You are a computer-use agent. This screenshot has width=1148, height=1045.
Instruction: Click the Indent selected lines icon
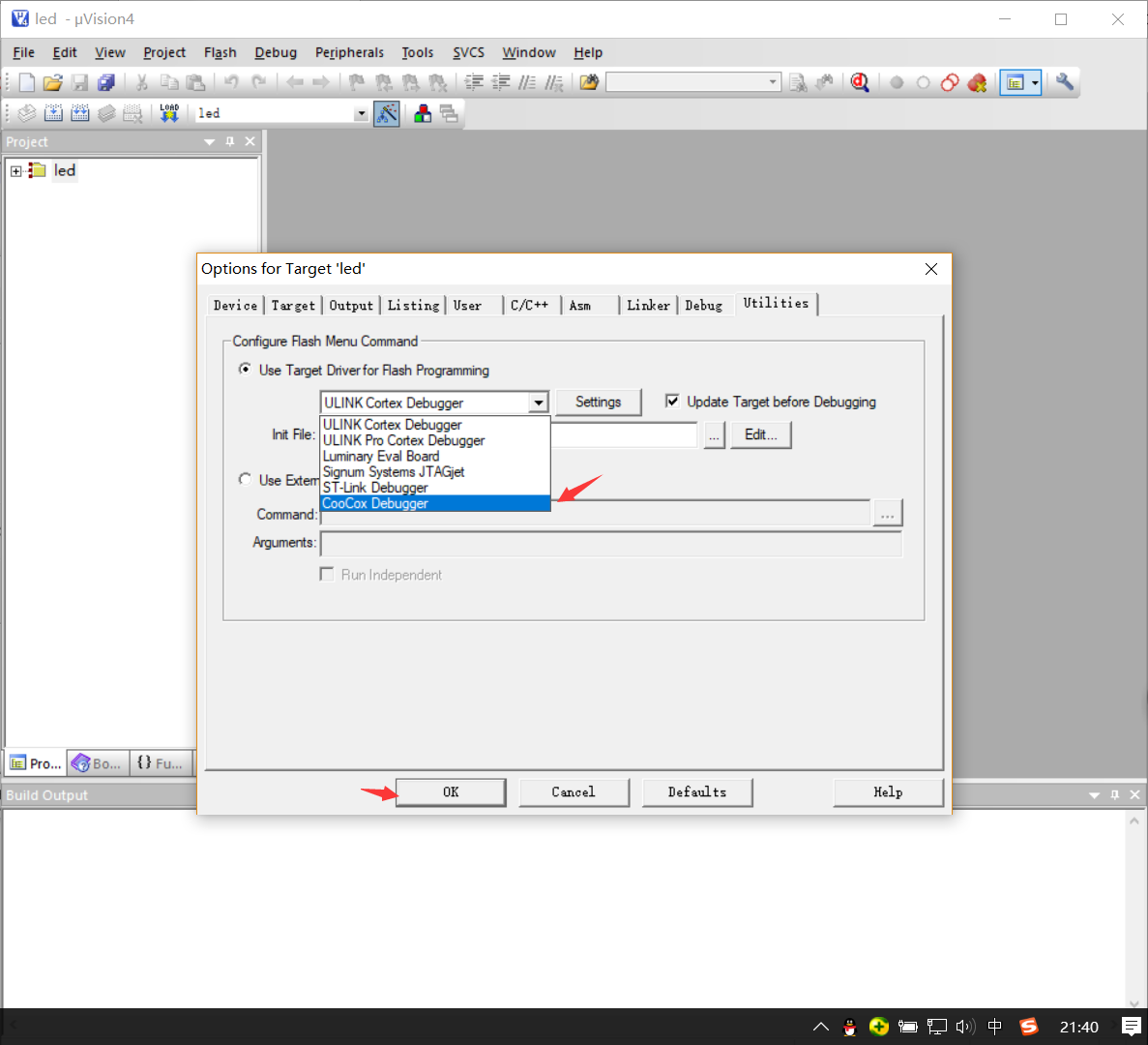pyautogui.click(x=475, y=83)
